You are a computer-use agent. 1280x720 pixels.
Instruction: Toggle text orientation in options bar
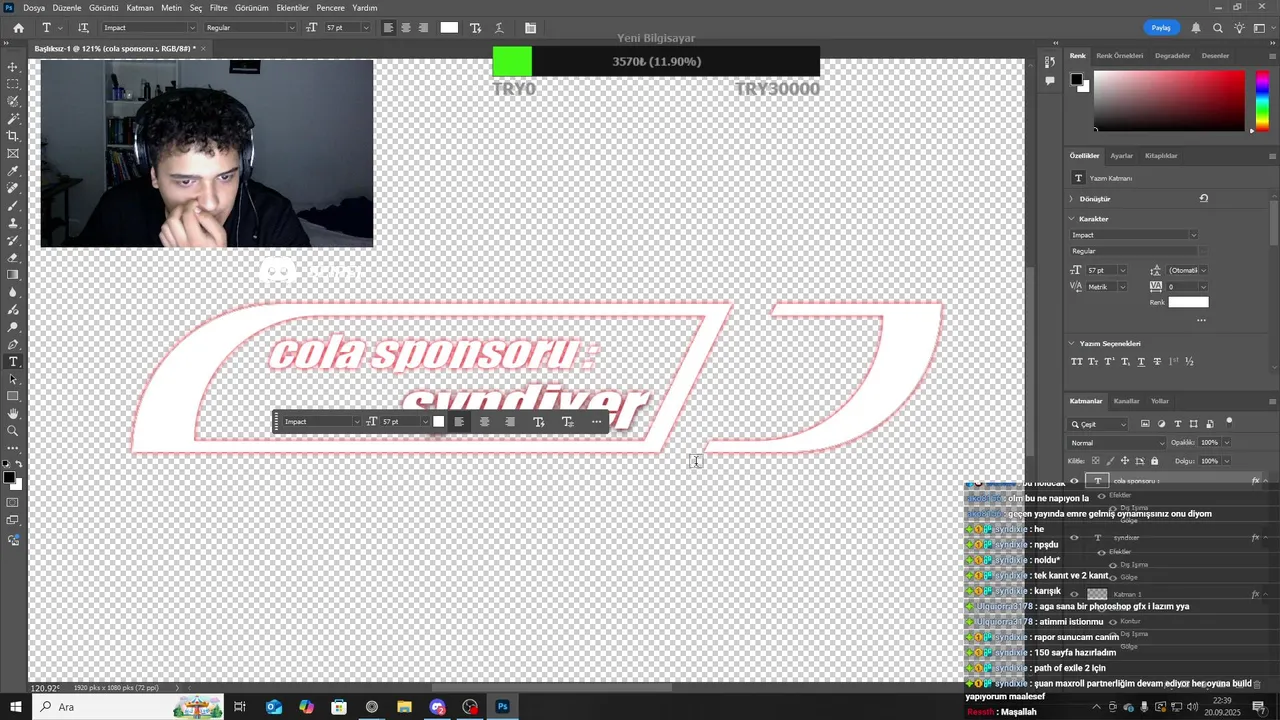click(83, 28)
